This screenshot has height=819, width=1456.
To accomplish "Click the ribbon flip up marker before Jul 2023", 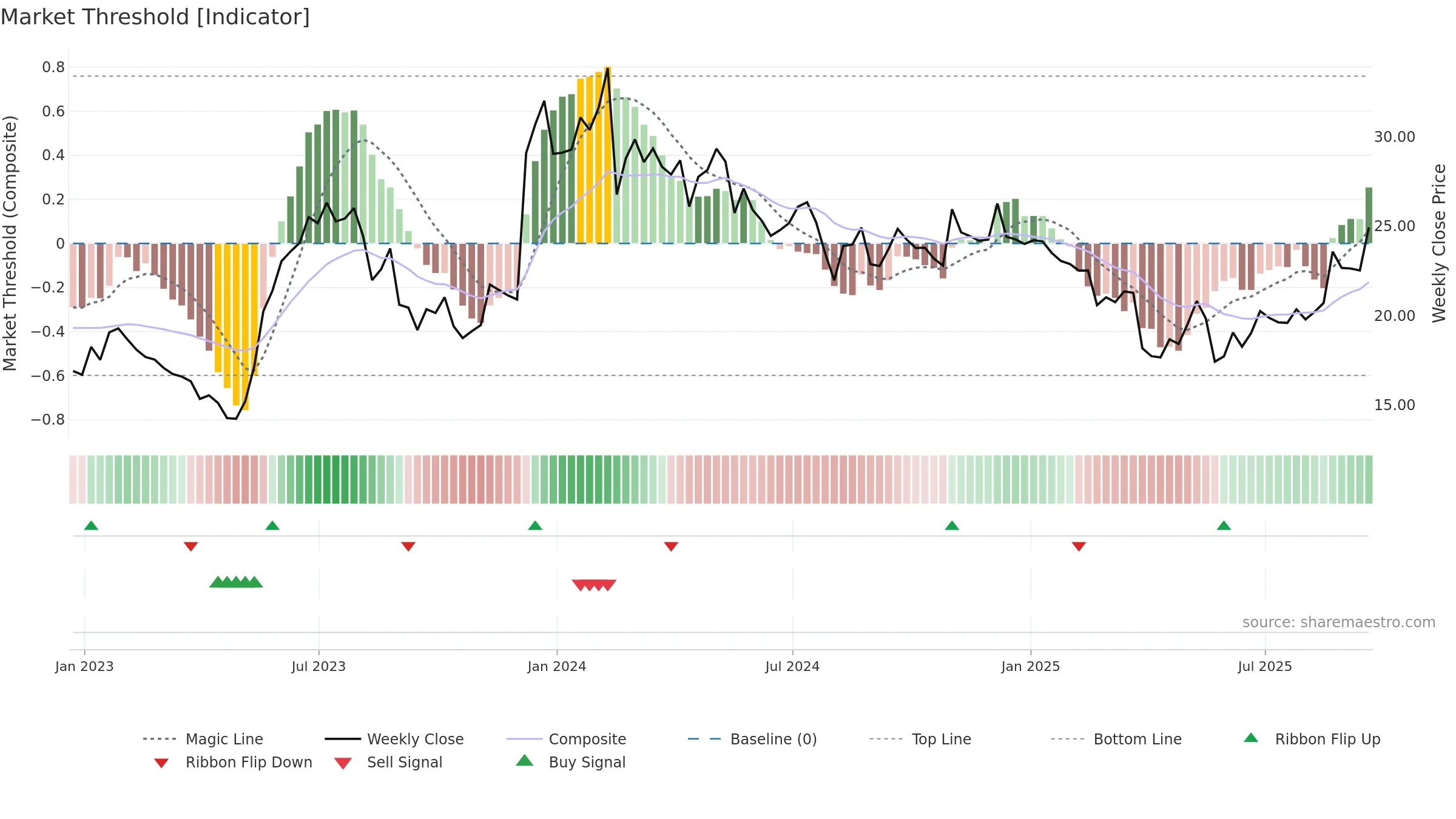I will pyautogui.click(x=272, y=525).
